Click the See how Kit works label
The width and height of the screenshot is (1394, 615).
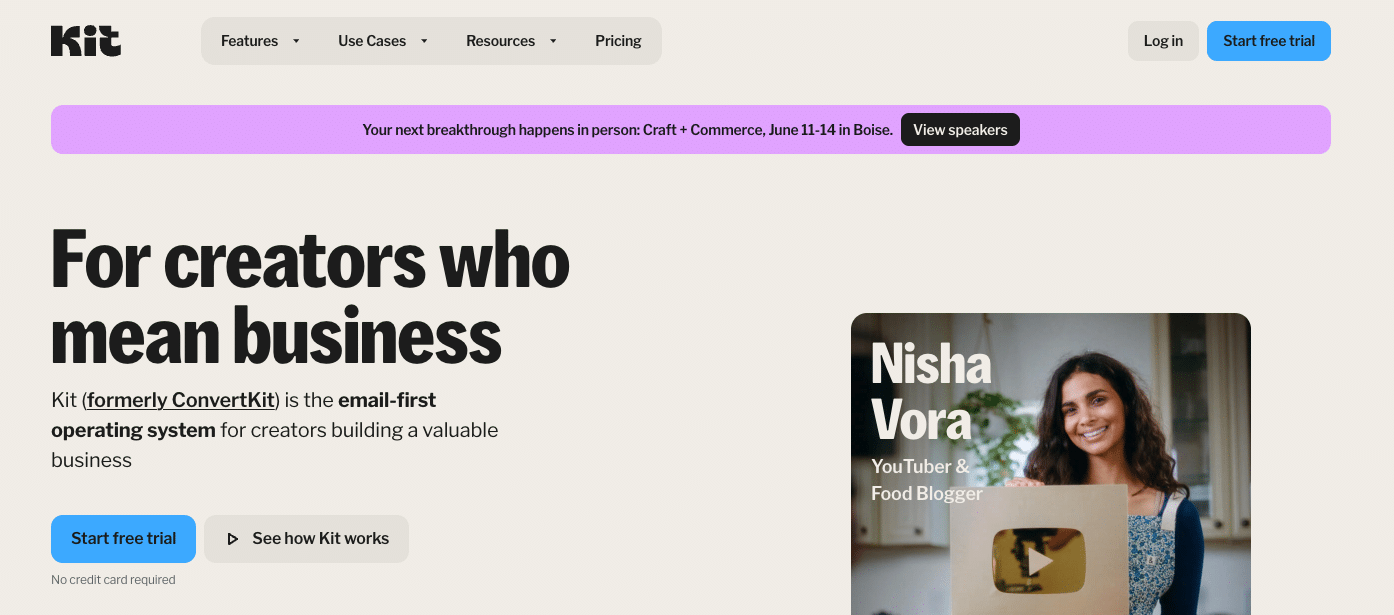pos(320,539)
